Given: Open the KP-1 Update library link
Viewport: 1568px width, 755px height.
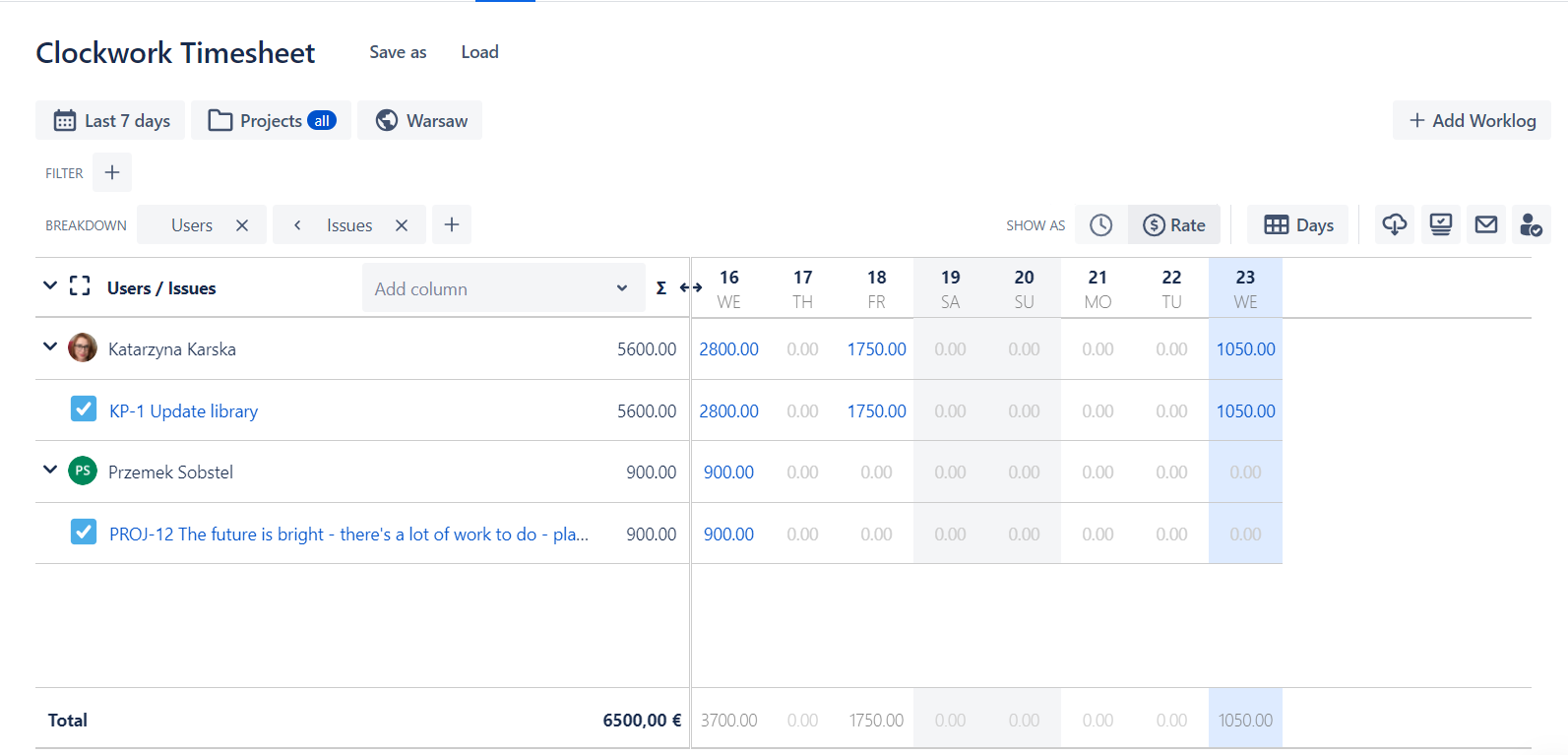Looking at the screenshot, I should pos(184,411).
